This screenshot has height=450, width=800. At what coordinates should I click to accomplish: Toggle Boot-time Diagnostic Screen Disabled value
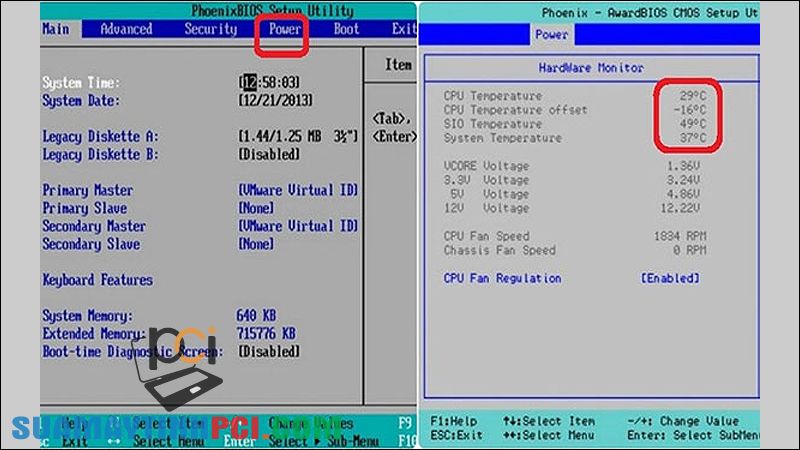269,351
